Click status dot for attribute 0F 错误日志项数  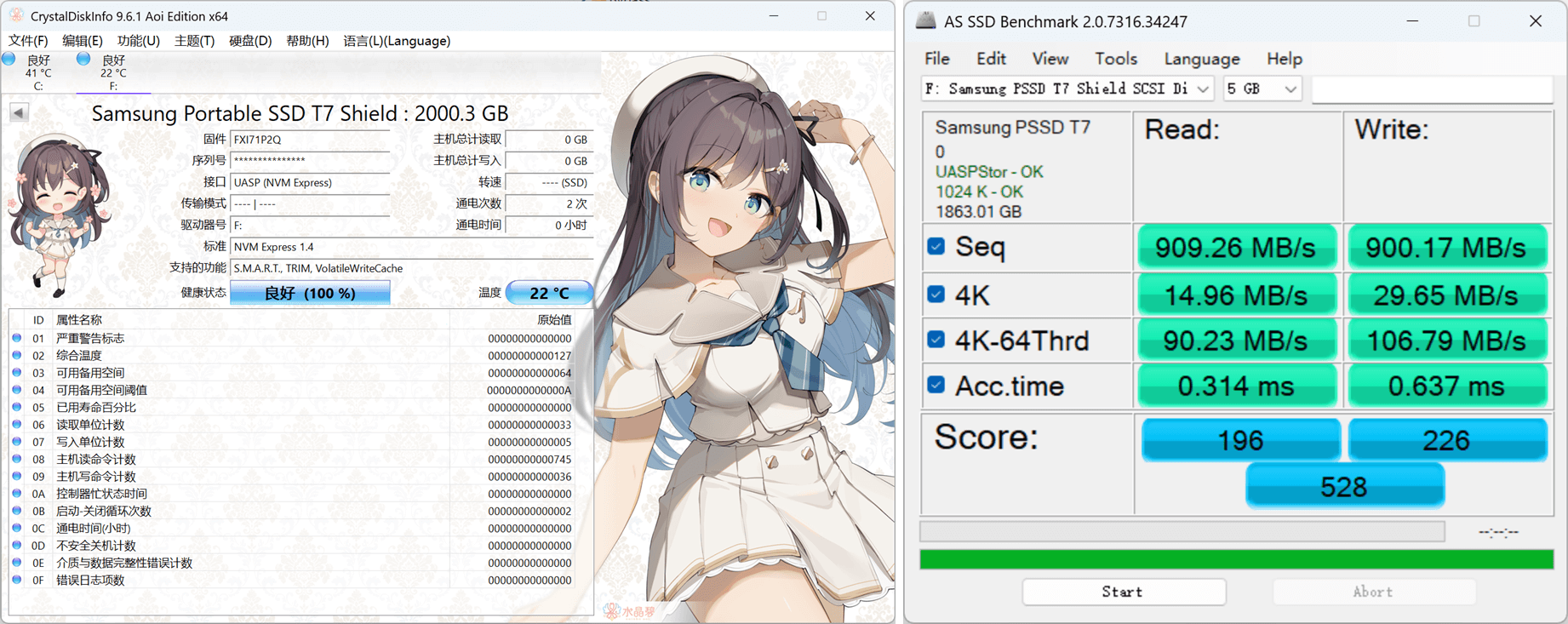tap(17, 580)
